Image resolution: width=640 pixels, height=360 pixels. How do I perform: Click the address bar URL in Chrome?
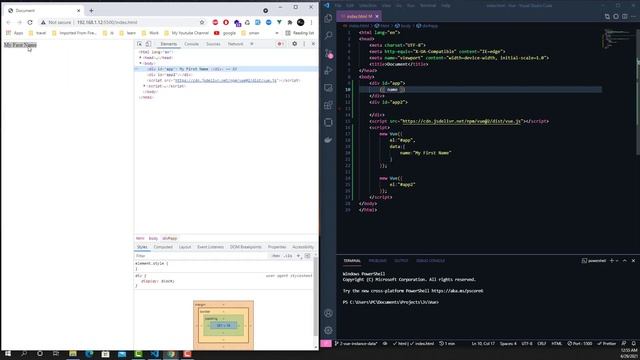pyautogui.click(x=107, y=22)
